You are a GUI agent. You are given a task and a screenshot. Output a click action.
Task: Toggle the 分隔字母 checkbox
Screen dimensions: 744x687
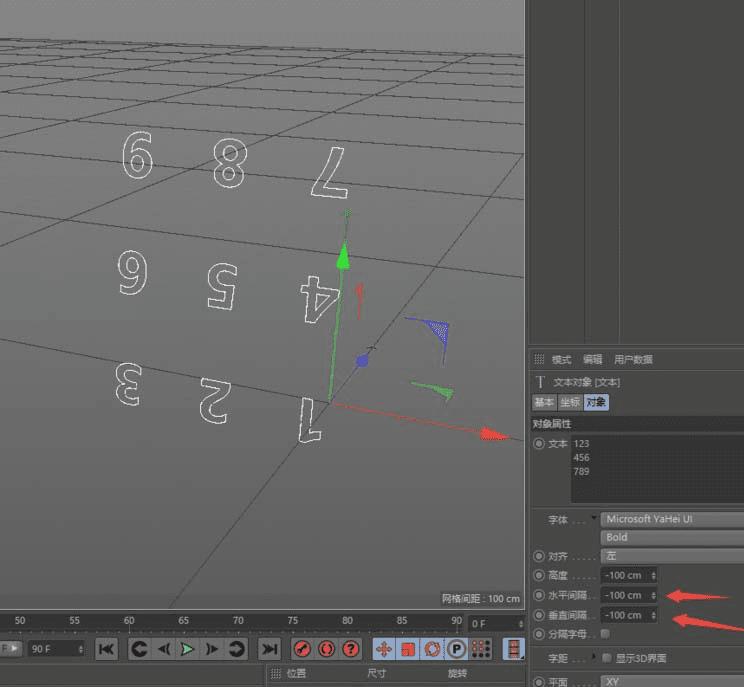click(x=606, y=634)
